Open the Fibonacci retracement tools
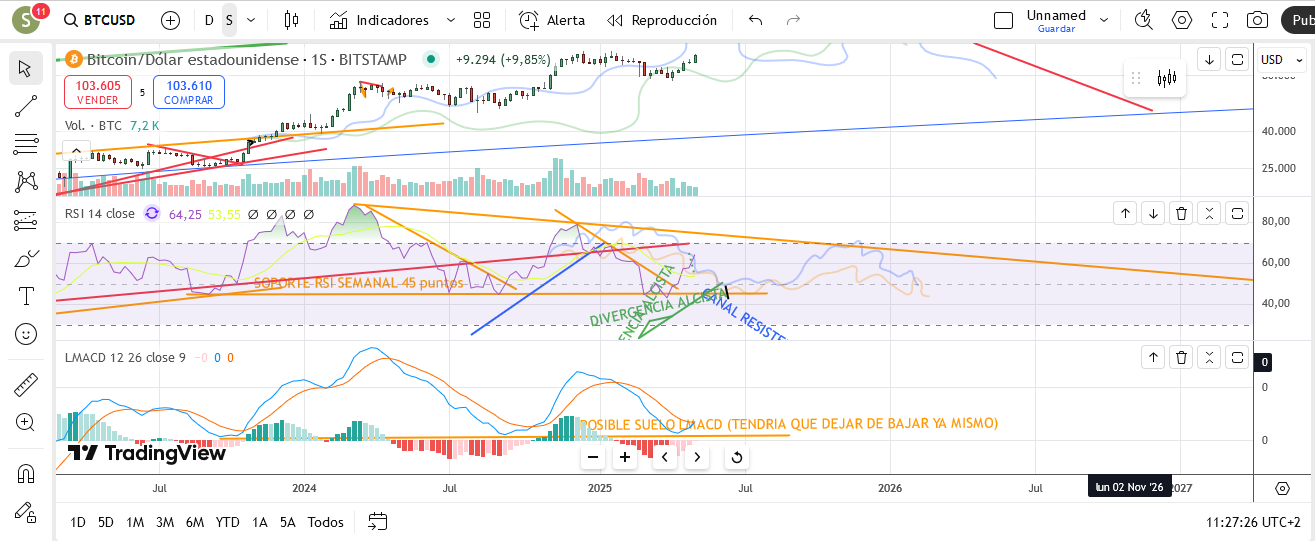The image size is (1315, 541). [26, 144]
